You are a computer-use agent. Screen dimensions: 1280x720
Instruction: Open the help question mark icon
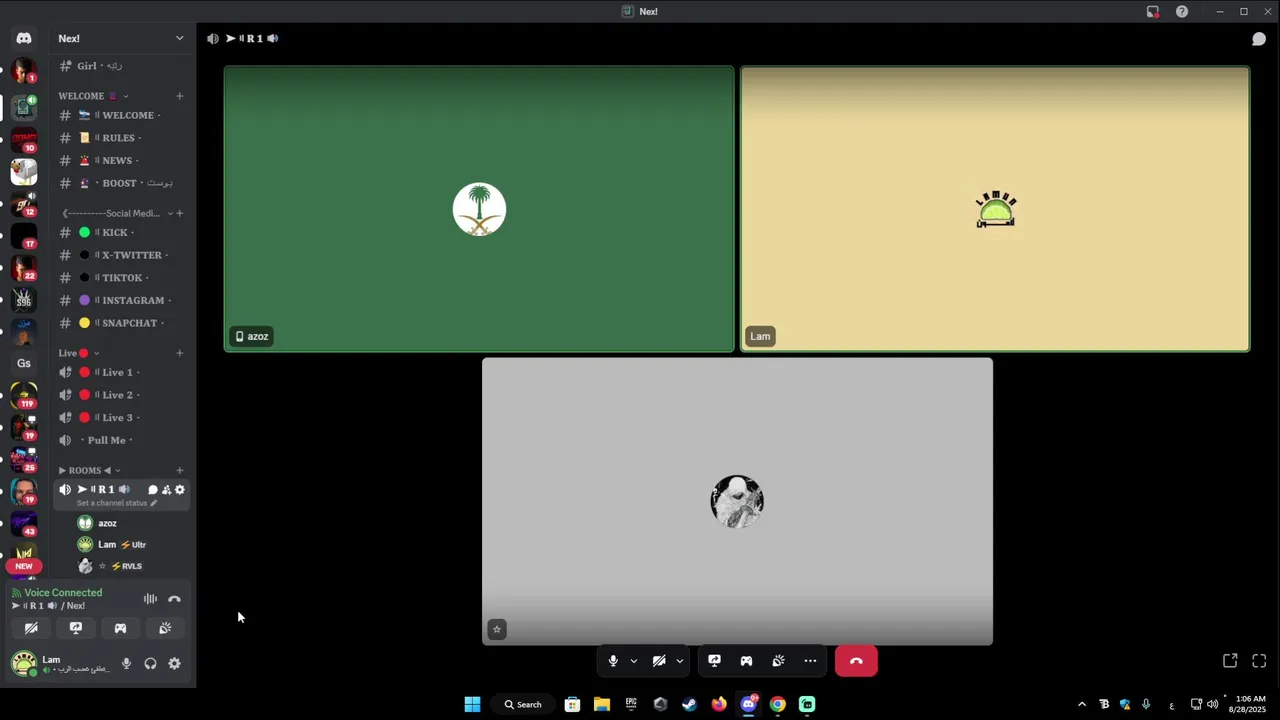pos(1182,11)
